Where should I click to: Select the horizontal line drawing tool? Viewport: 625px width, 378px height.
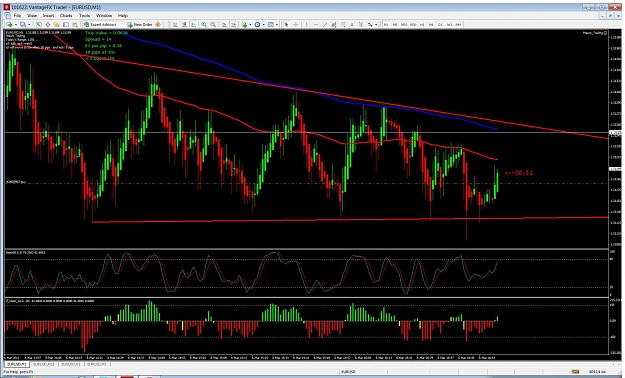click(316, 24)
